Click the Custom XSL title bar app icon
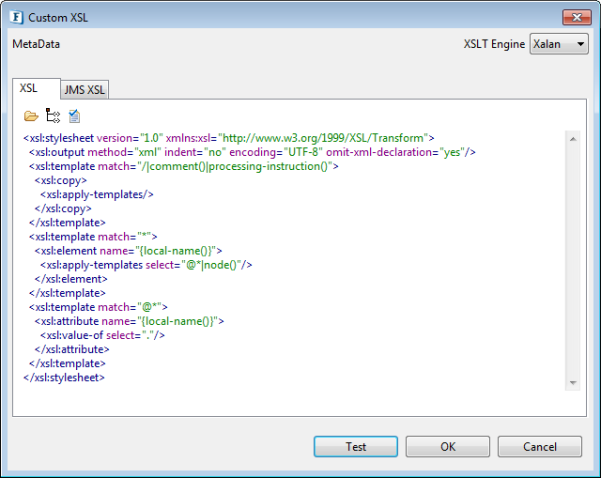601x478 pixels. pyautogui.click(x=17, y=16)
